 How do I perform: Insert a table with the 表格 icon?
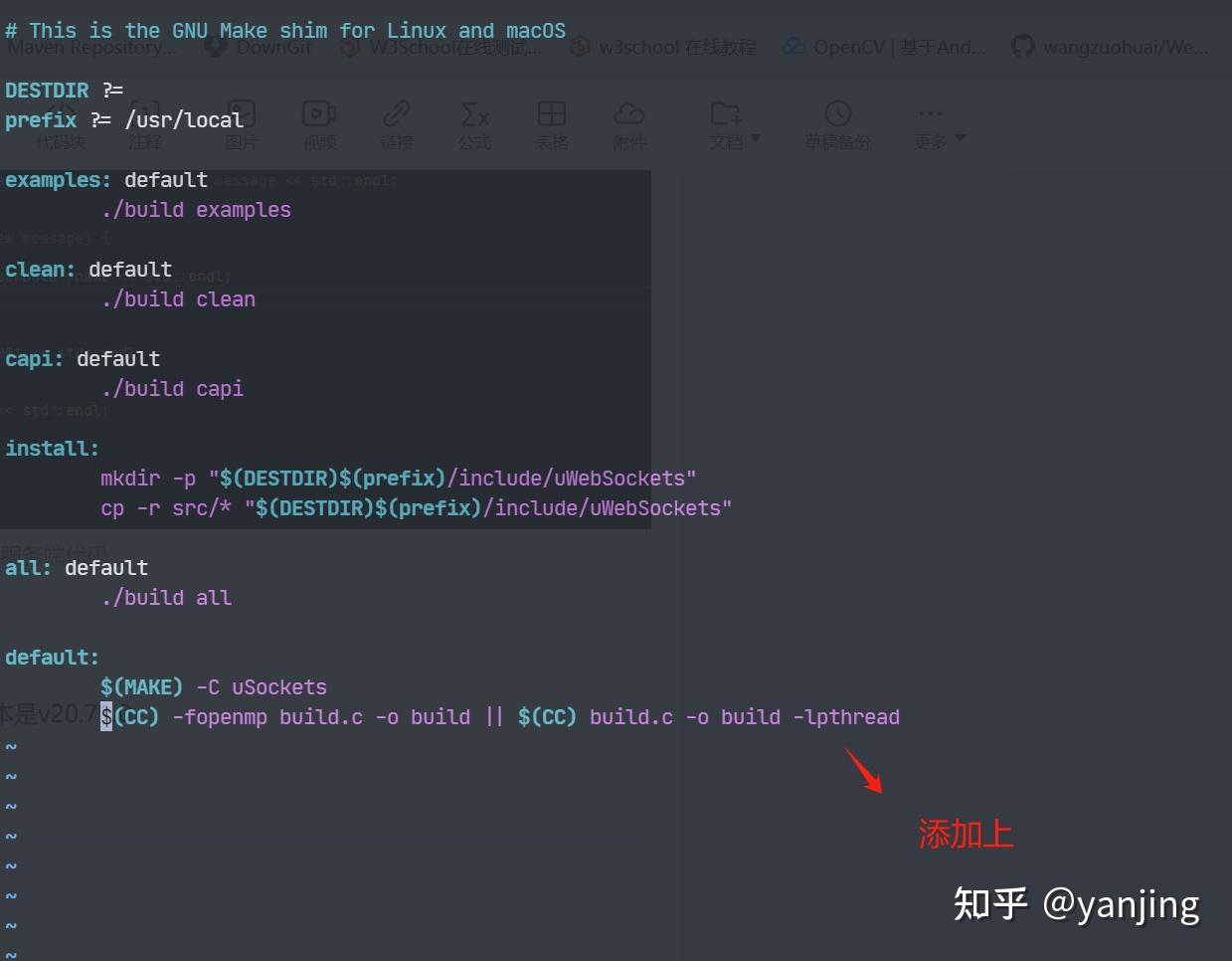coord(552,114)
